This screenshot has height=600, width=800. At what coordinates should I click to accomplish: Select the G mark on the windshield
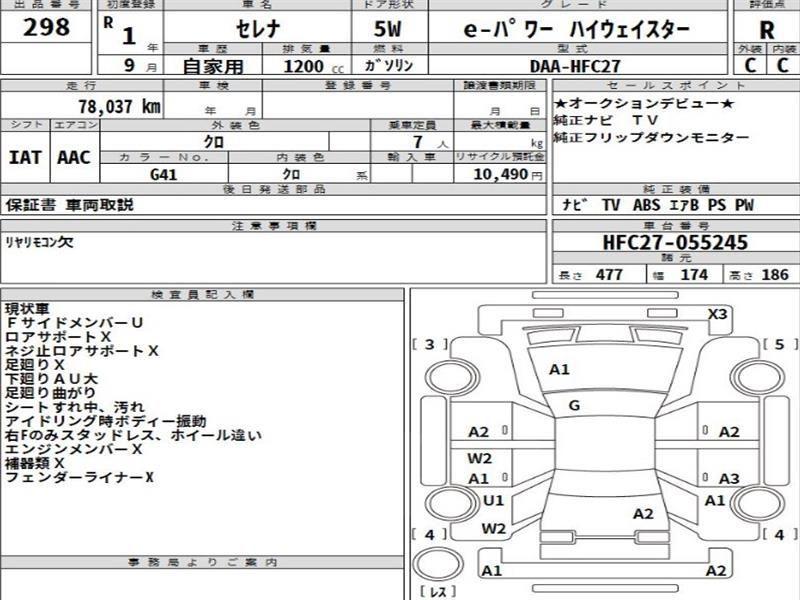point(574,406)
